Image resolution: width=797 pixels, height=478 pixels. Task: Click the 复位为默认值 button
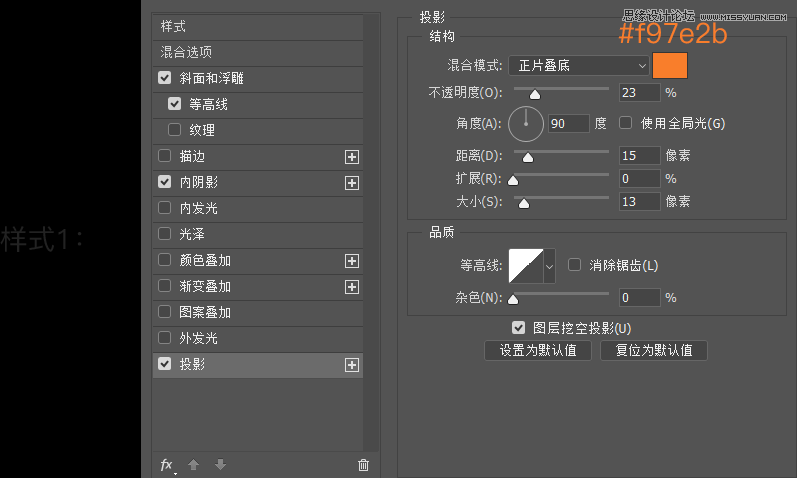[x=654, y=351]
